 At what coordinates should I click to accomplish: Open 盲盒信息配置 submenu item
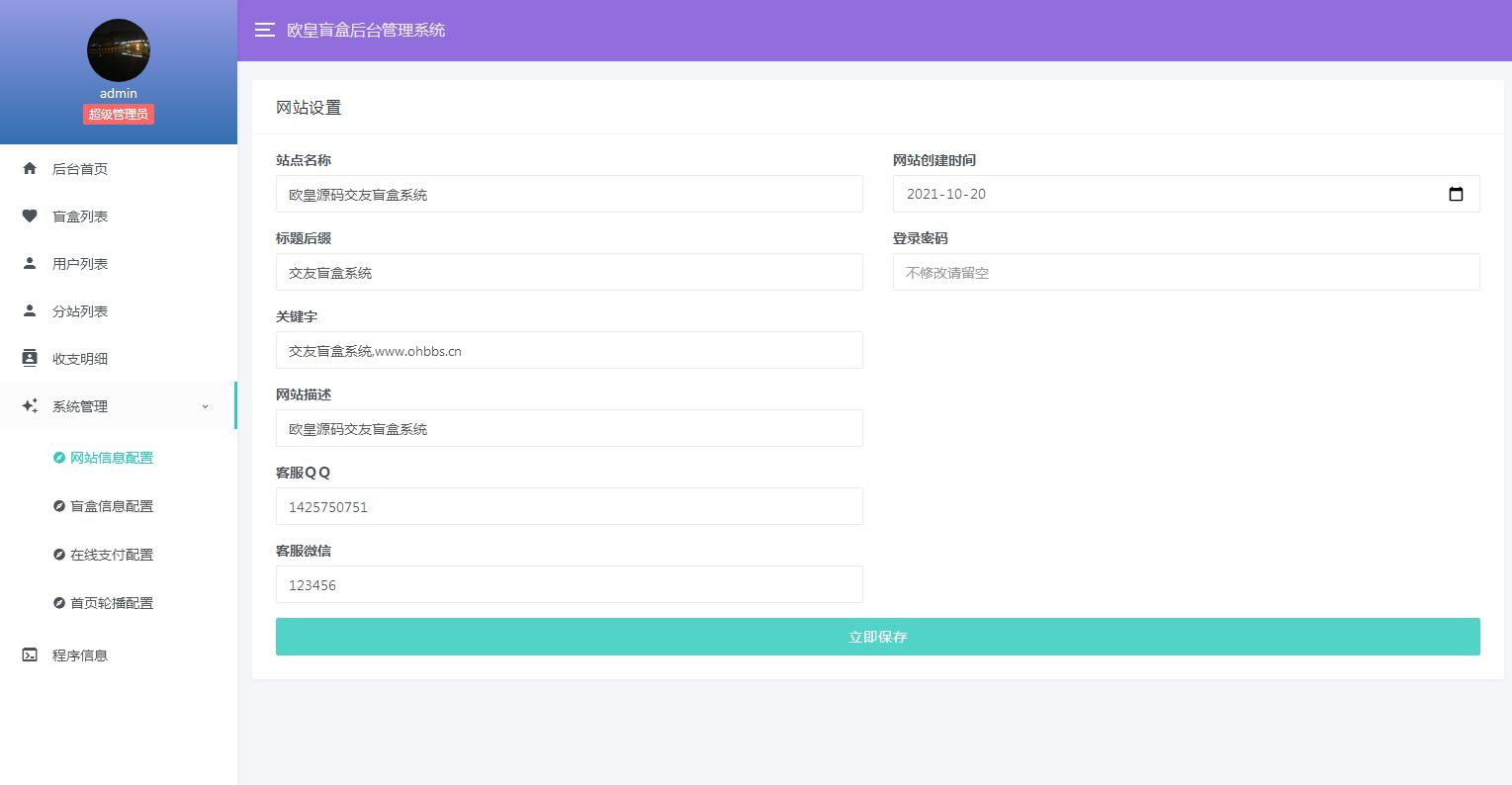point(112,506)
